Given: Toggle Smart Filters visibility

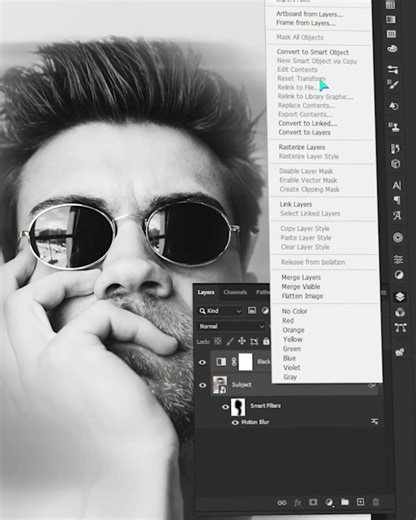Looking at the screenshot, I should click(225, 407).
